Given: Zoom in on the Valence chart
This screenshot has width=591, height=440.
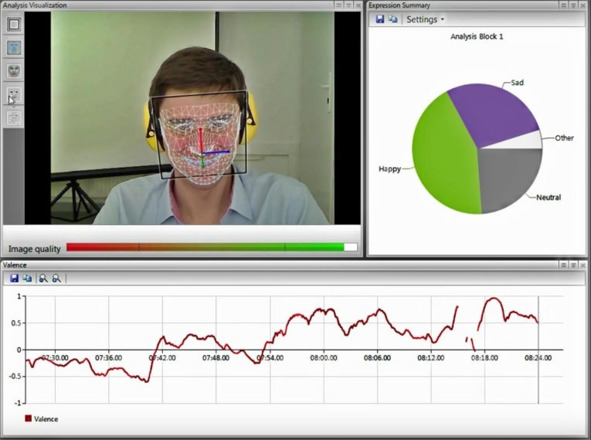Looking at the screenshot, I should pos(44,279).
